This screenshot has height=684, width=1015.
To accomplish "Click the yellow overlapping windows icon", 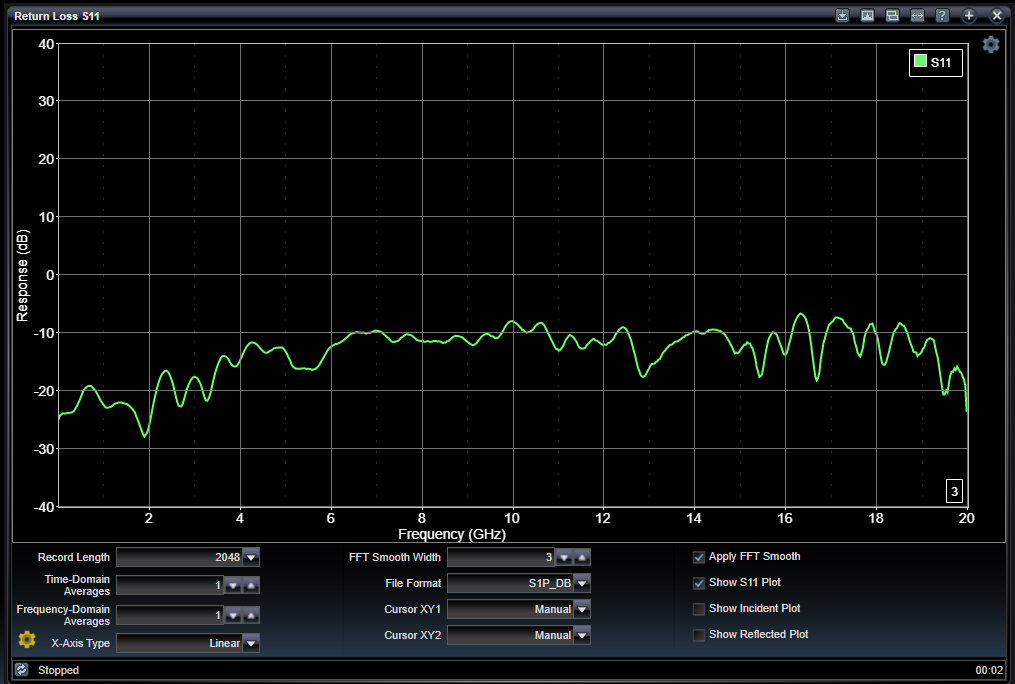I will click(892, 16).
